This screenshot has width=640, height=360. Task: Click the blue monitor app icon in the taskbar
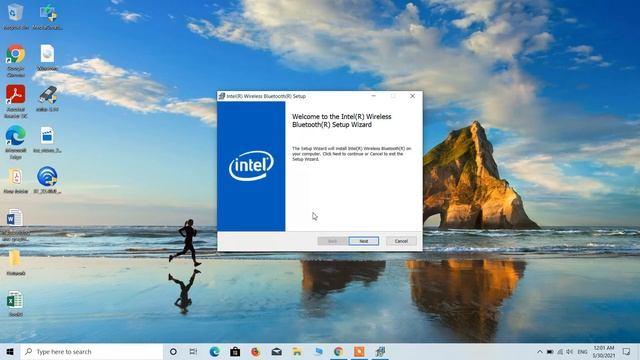318,351
